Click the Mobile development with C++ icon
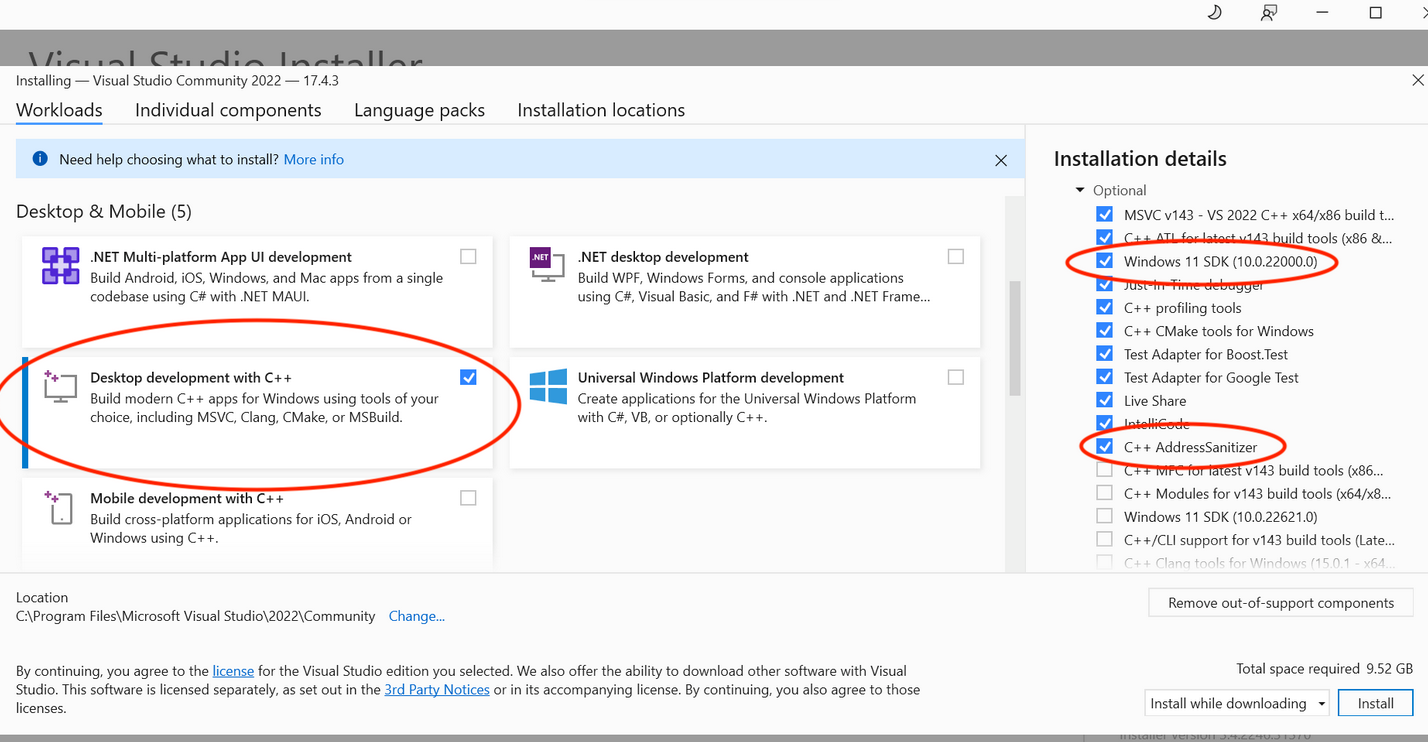1428x742 pixels. (x=60, y=507)
